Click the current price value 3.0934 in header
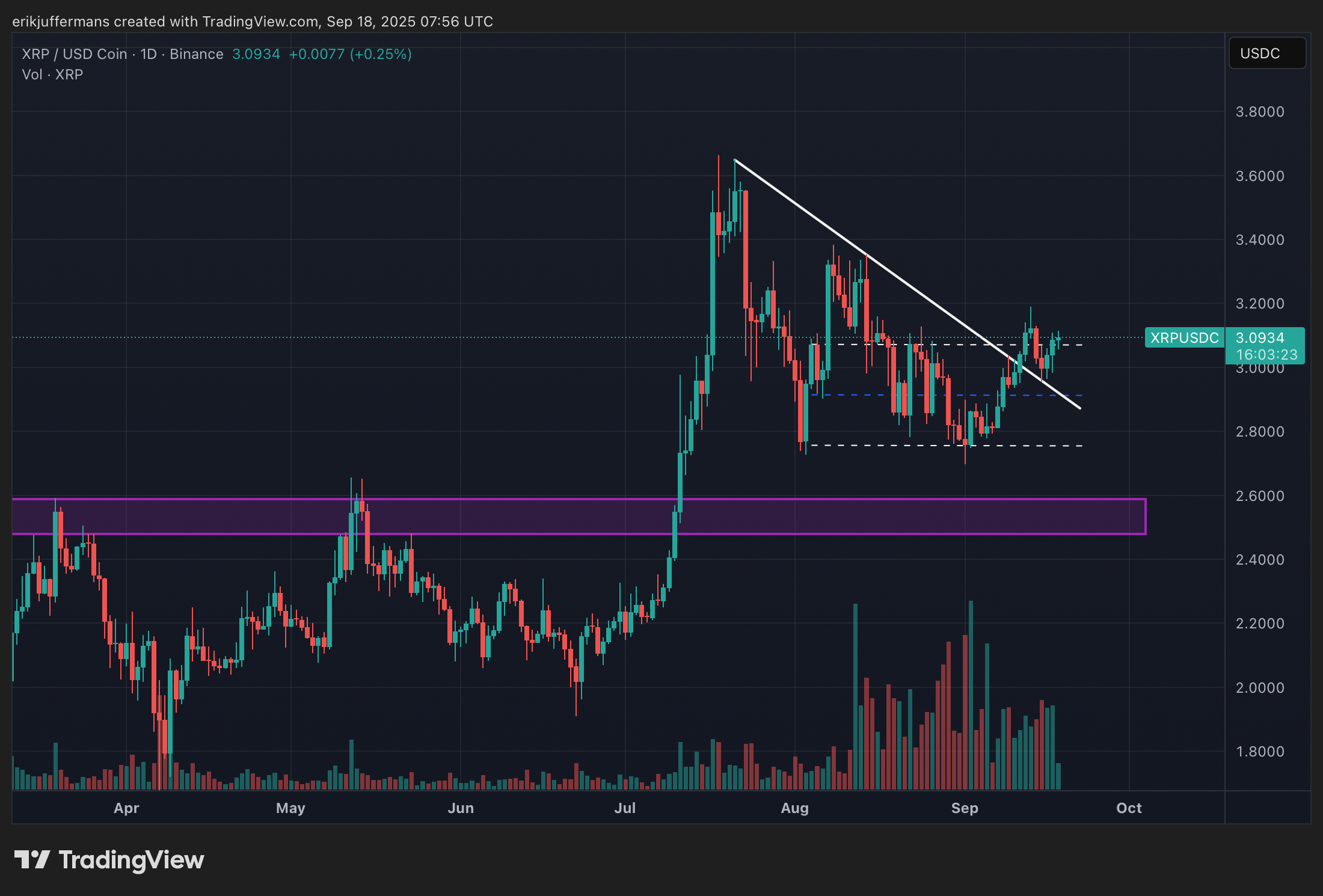This screenshot has width=1323, height=896. point(256,54)
